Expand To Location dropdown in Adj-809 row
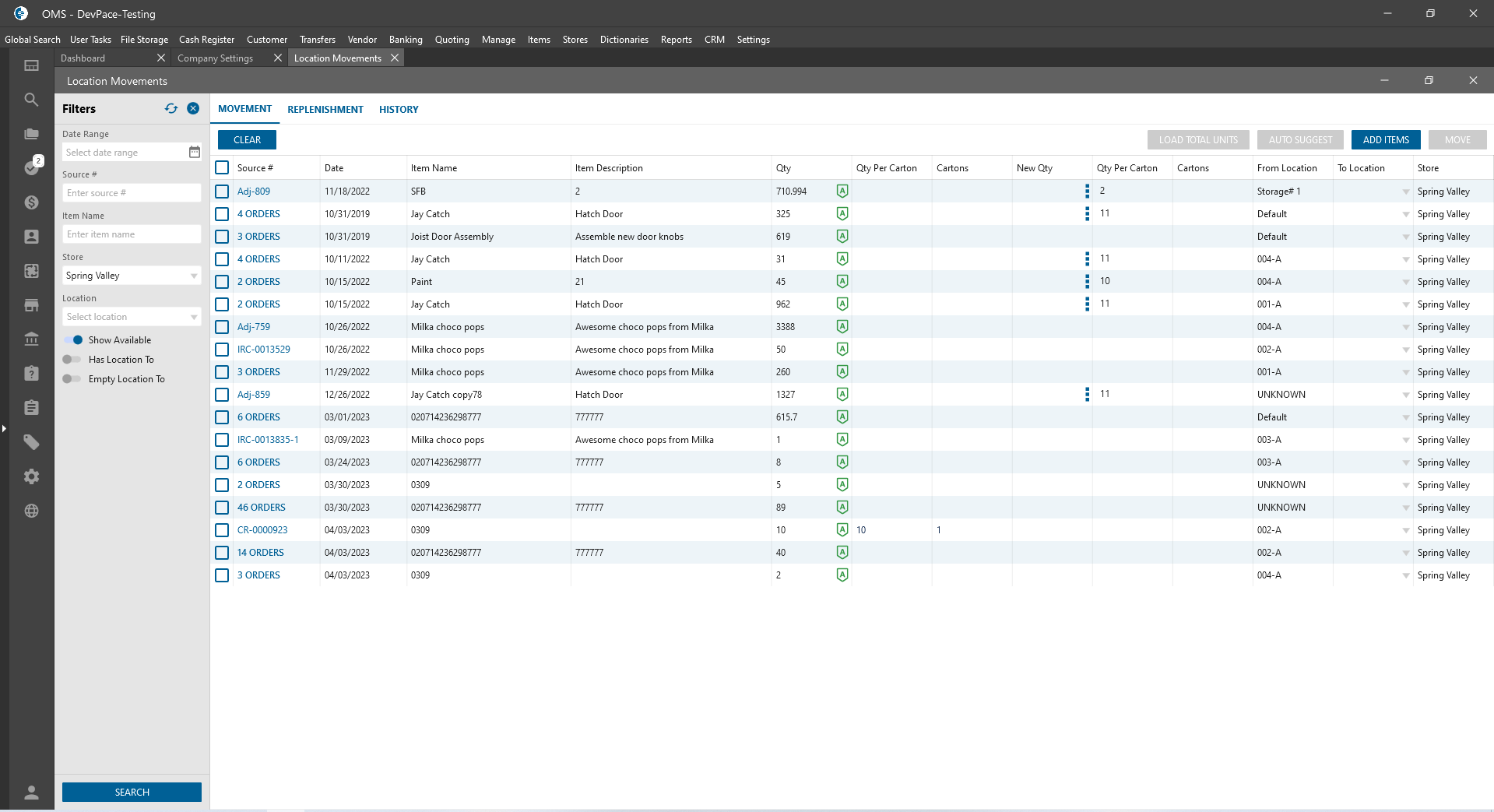The width and height of the screenshot is (1494, 812). coord(1405,192)
